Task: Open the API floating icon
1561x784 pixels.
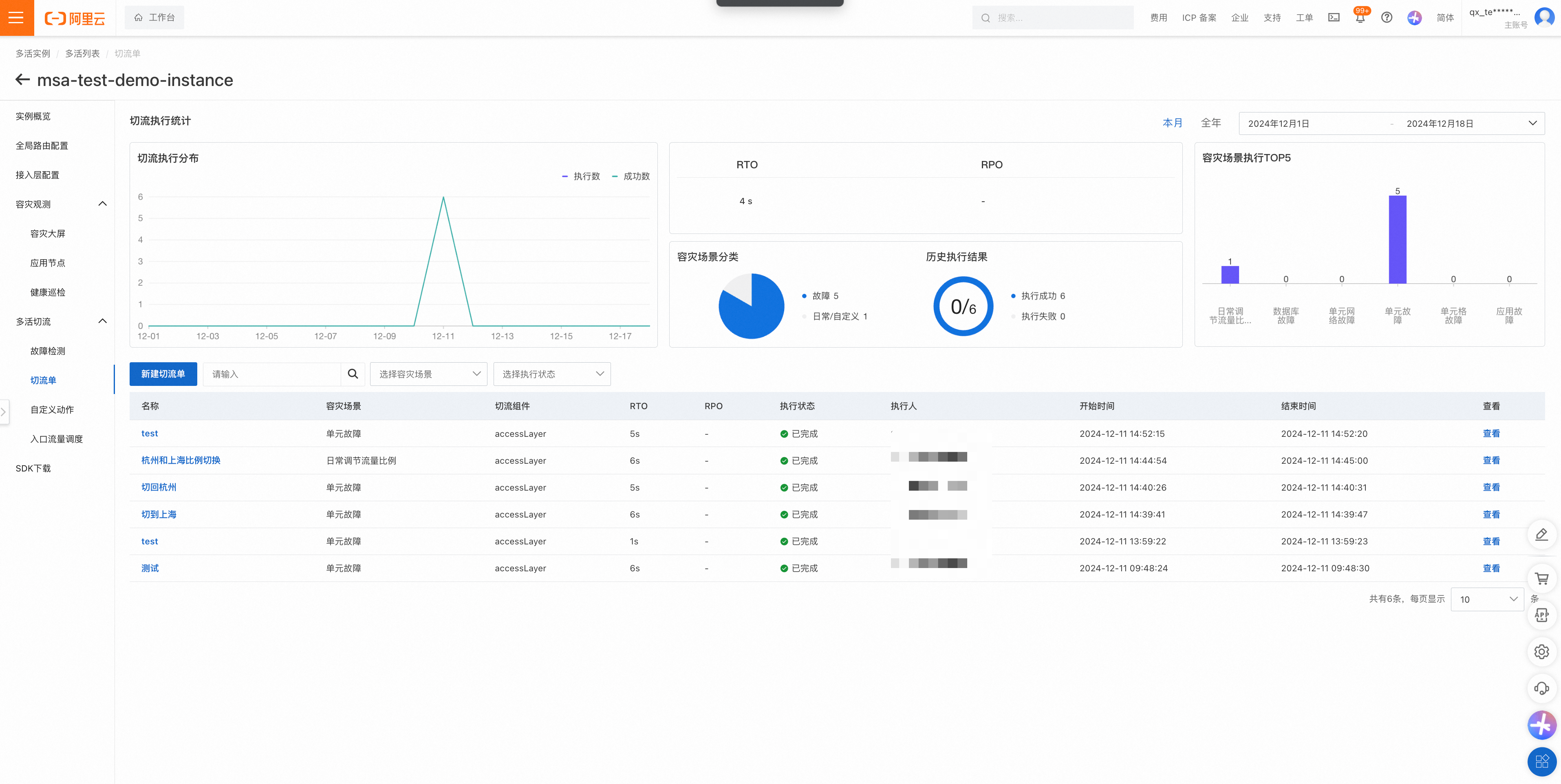Action: (1541, 615)
